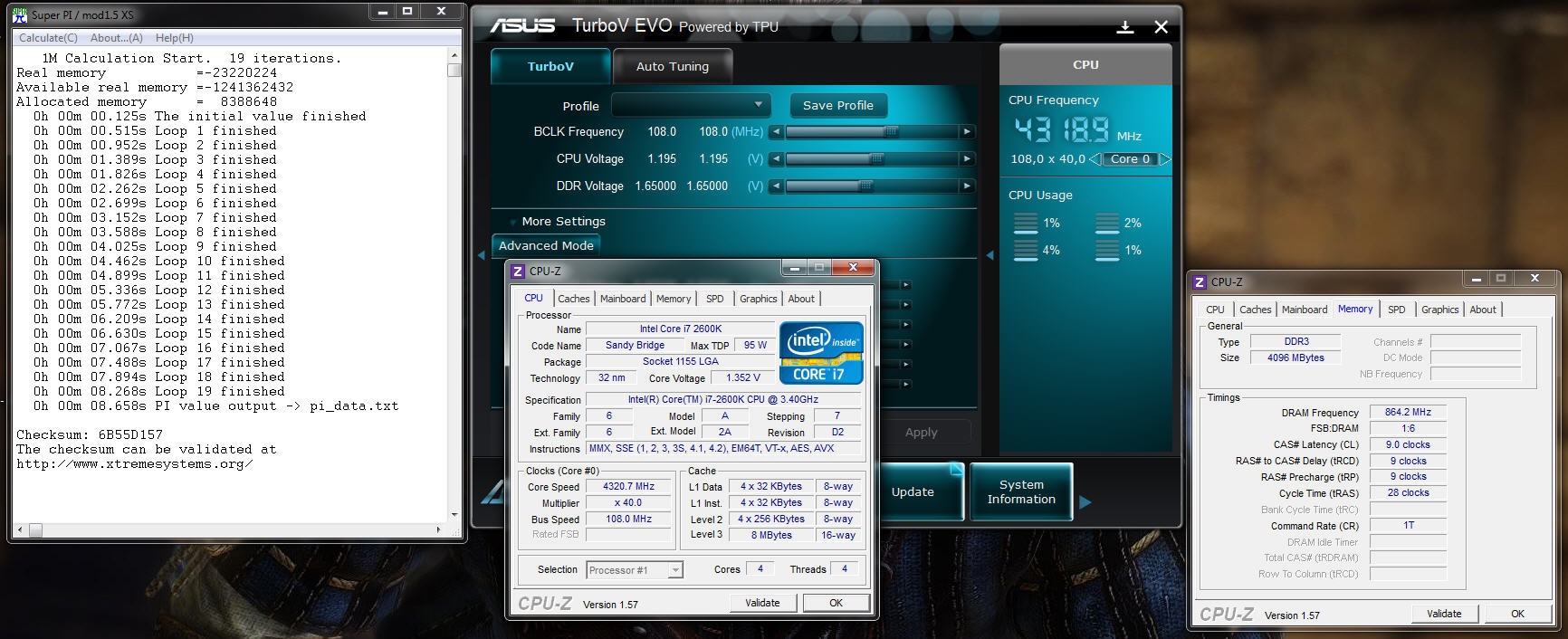The width and height of the screenshot is (1568, 639).
Task: Click the Core Speed value 4320.7 MHz
Action: [628, 487]
